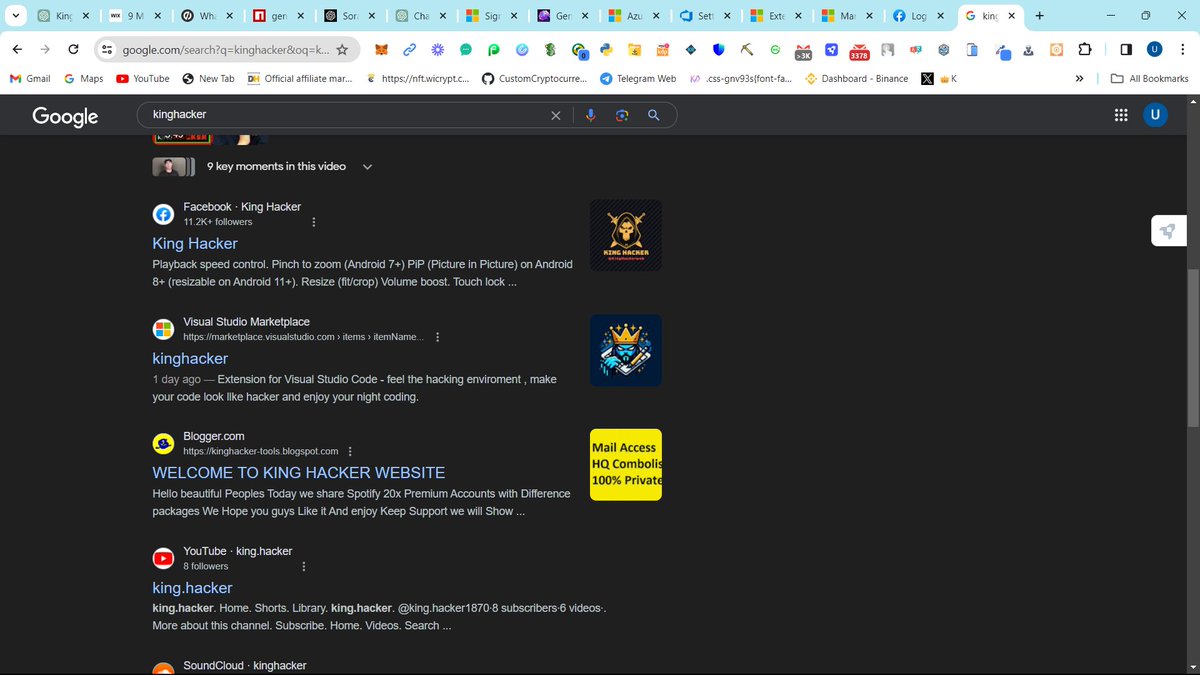Open WELCOME TO KING HACKER WEBSITE link

click(x=299, y=473)
